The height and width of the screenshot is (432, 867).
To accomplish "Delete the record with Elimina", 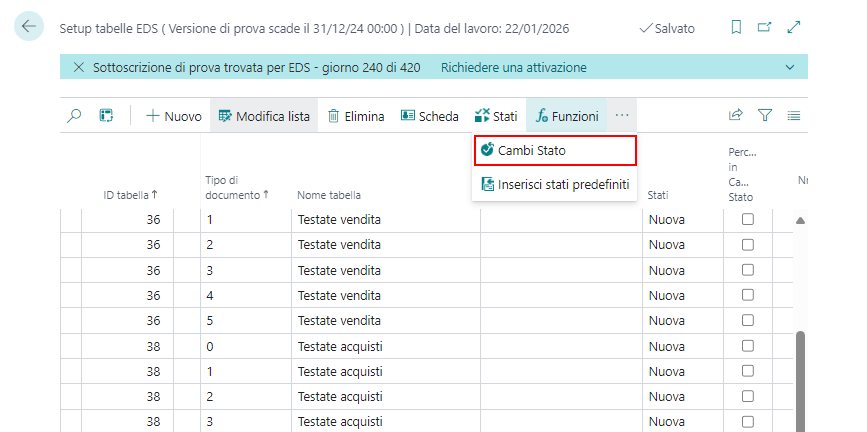I will [x=356, y=116].
